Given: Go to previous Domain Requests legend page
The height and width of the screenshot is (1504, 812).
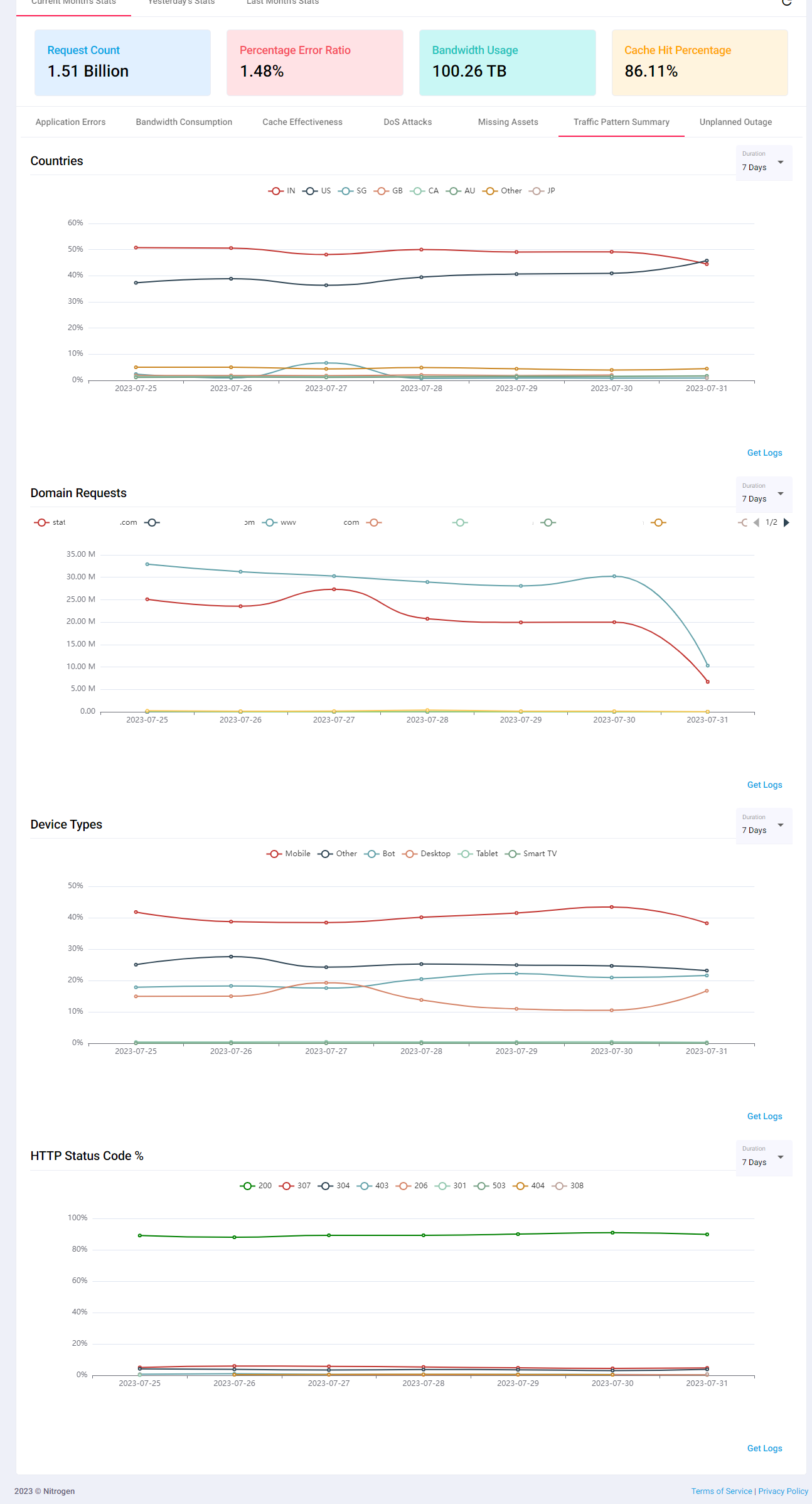Looking at the screenshot, I should click(x=756, y=522).
